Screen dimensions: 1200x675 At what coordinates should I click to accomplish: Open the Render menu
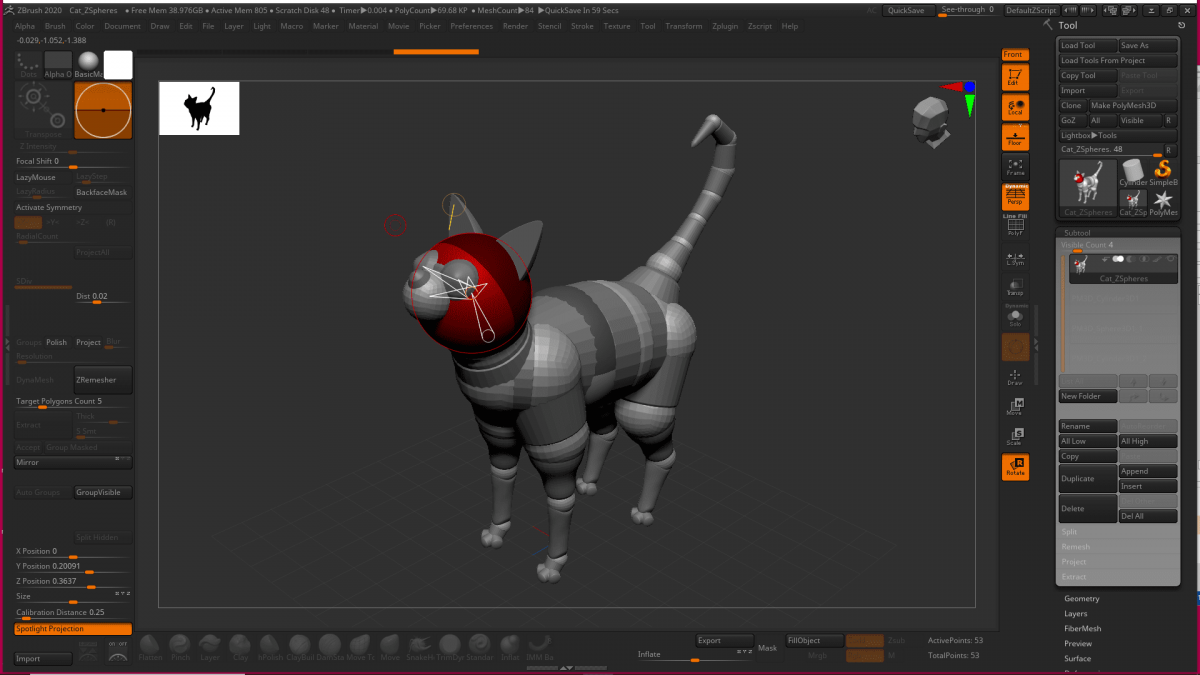pyautogui.click(x=515, y=26)
